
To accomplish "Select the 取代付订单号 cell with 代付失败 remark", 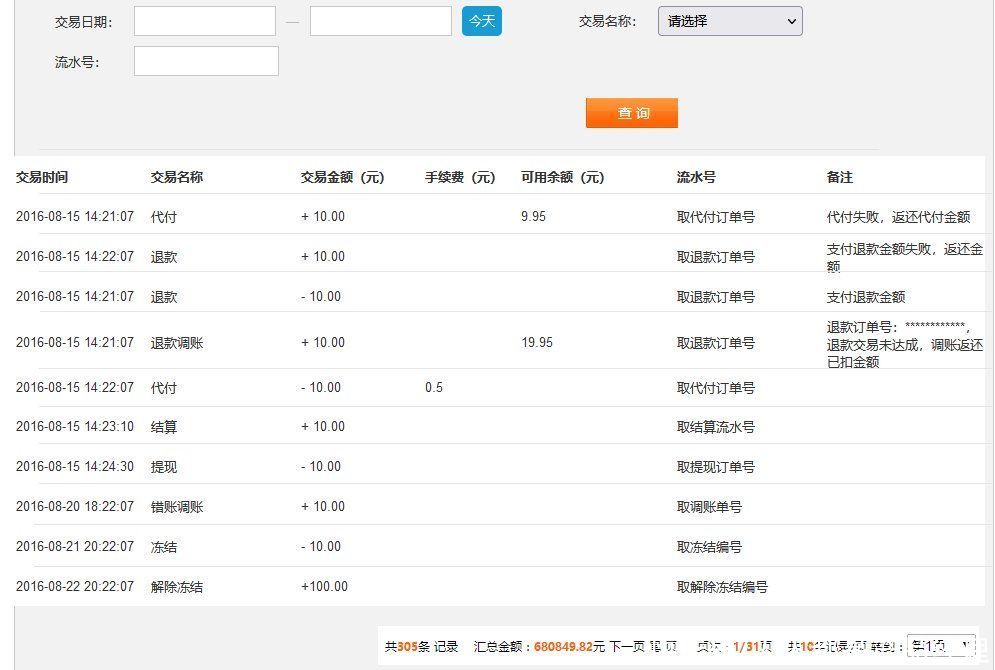I will (716, 217).
